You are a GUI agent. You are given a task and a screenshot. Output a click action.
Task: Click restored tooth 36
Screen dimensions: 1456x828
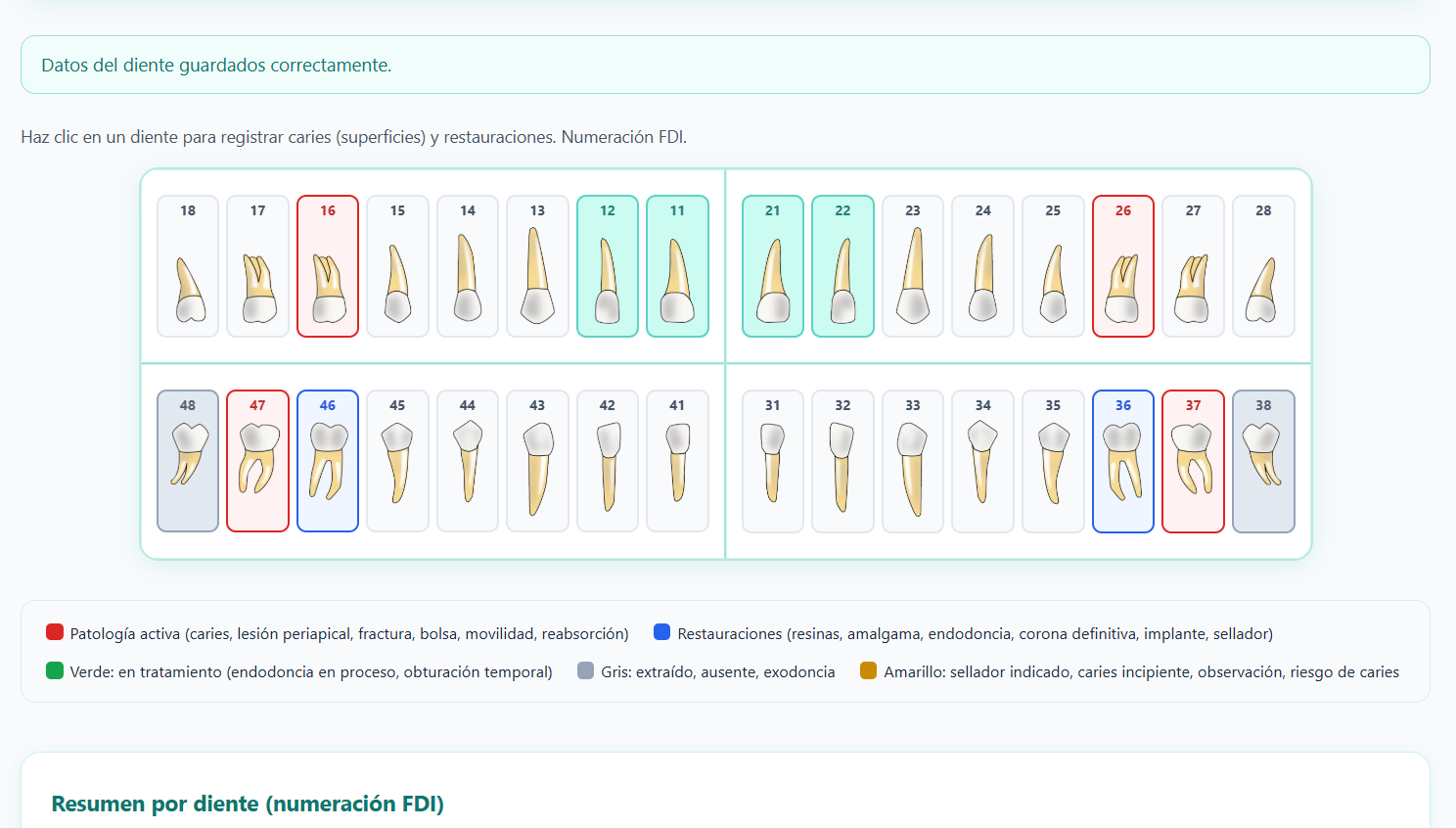[1123, 461]
